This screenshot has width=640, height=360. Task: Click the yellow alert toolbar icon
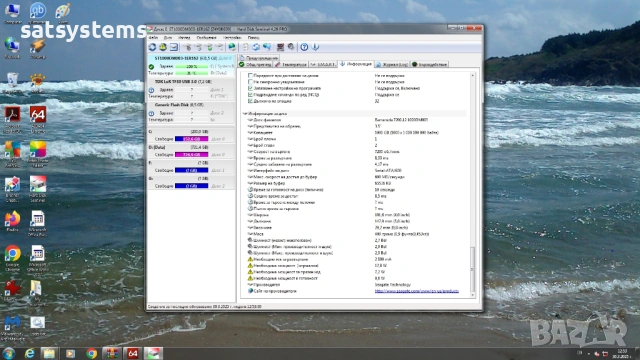[163, 47]
